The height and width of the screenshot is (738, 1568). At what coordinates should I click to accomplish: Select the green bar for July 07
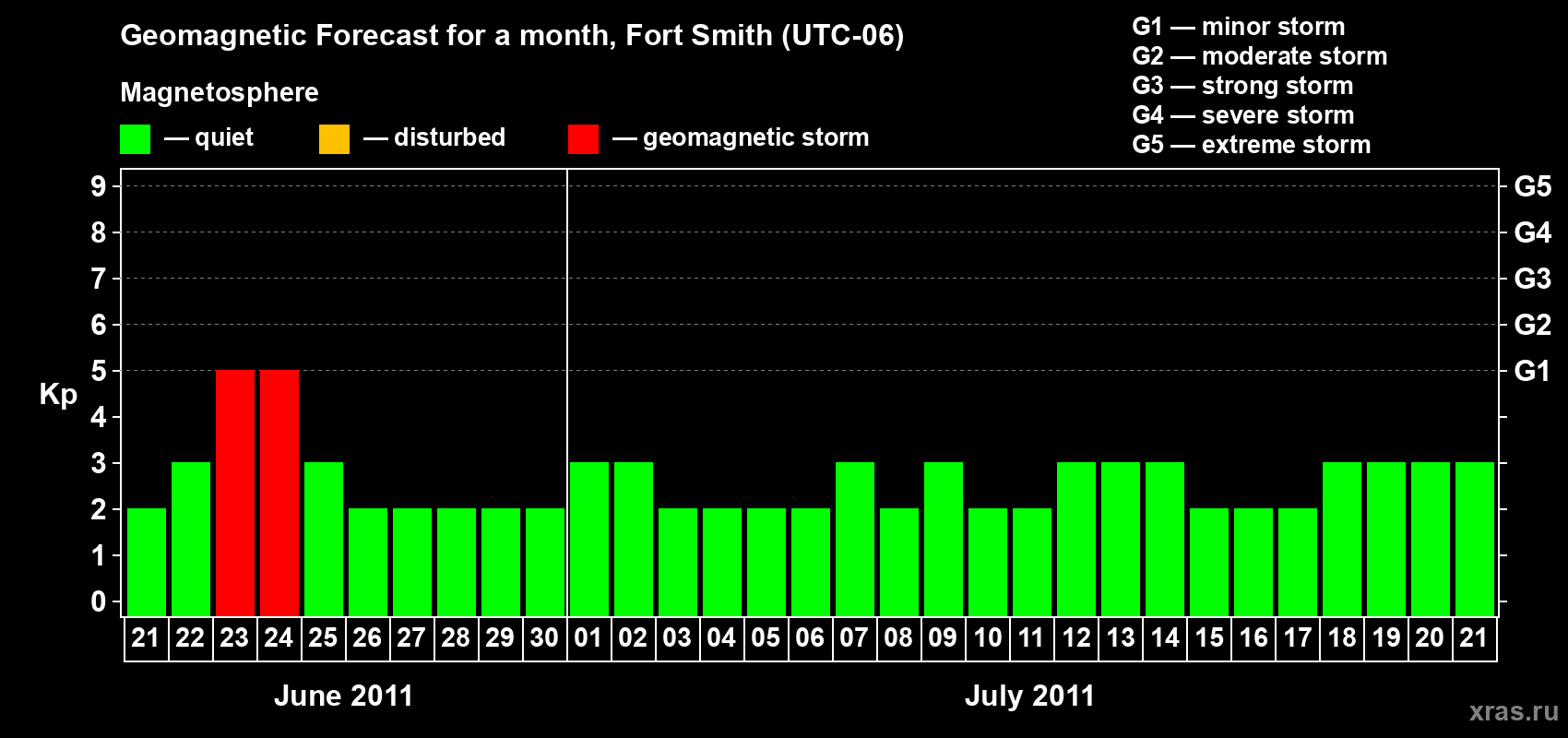(855, 539)
